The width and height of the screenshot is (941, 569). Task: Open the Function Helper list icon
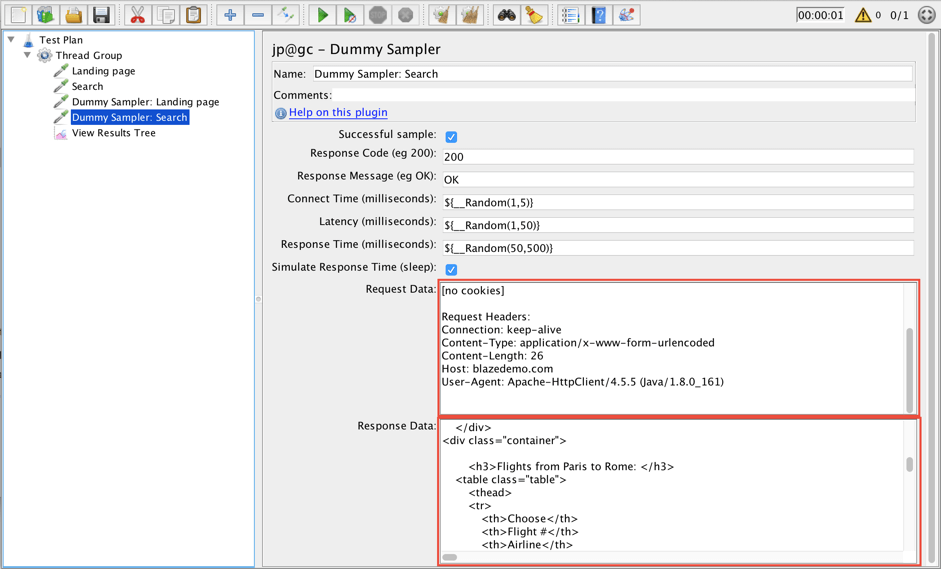point(570,14)
